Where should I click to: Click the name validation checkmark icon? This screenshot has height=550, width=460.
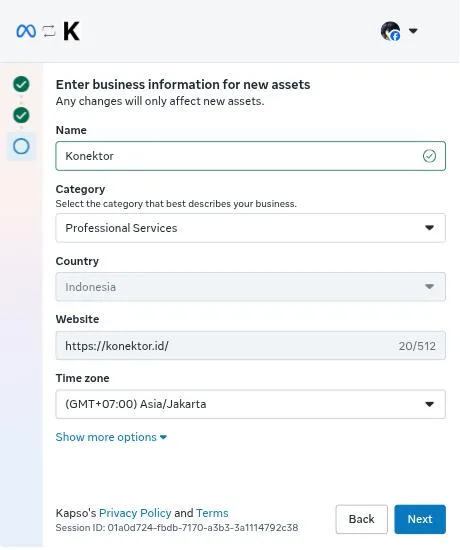pyautogui.click(x=429, y=156)
